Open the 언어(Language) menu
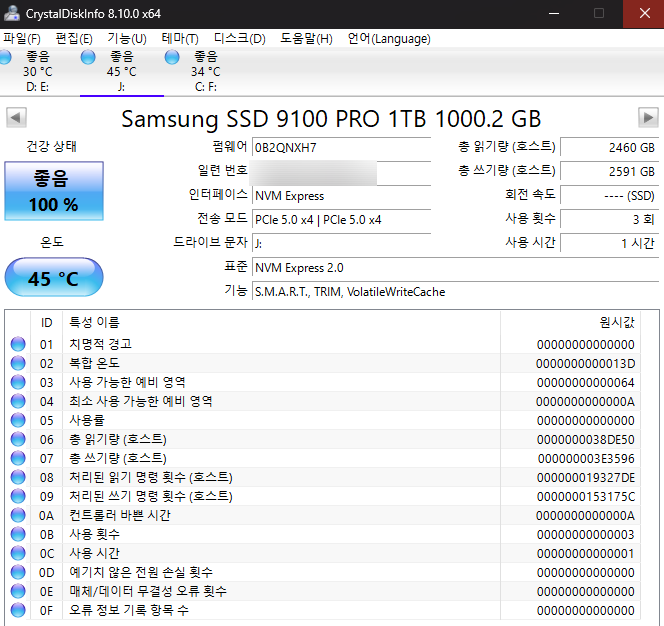Screen dimensions: 664x626 tap(389, 39)
